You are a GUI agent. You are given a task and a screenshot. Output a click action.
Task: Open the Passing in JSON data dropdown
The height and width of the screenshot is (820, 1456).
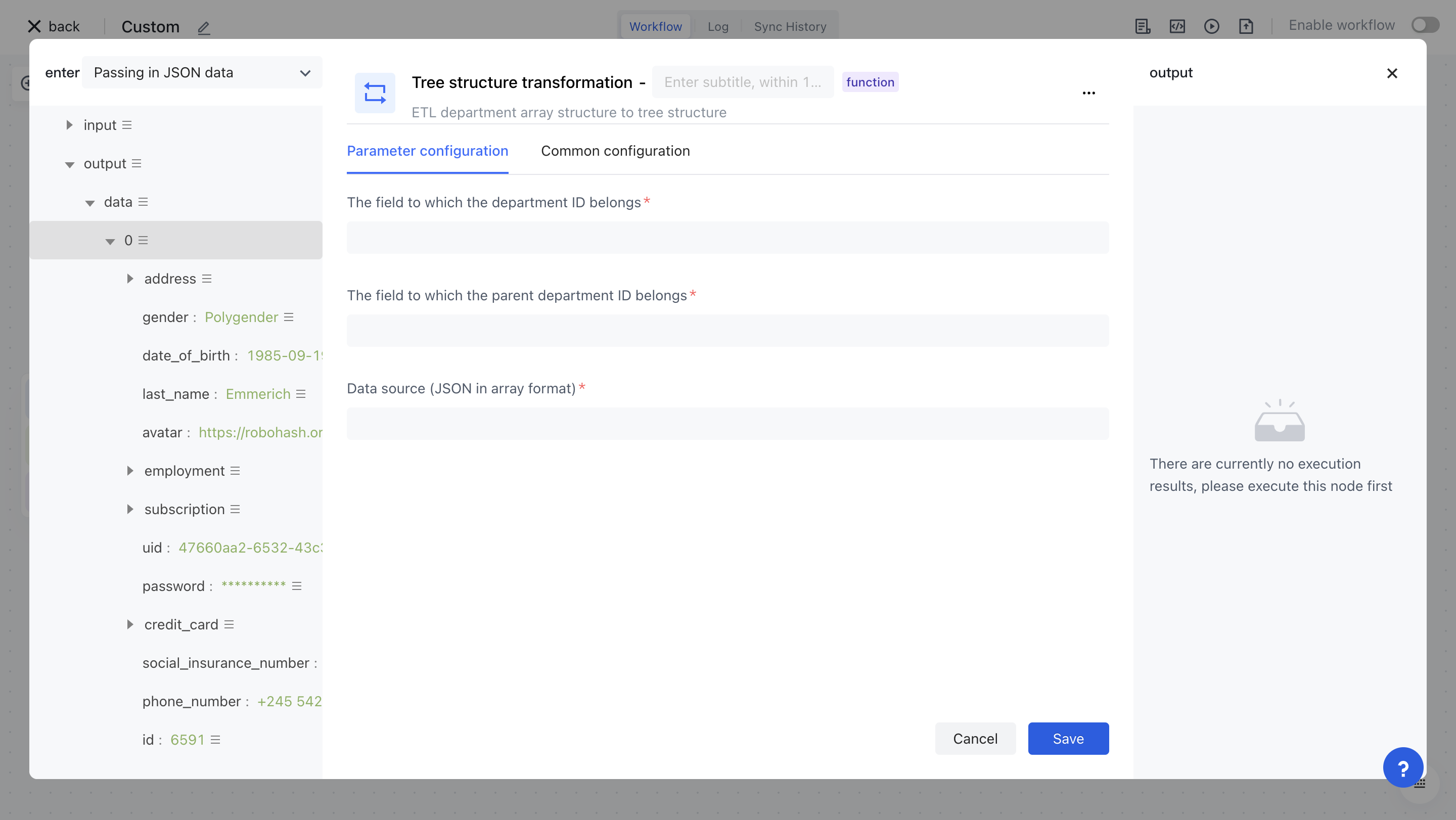(202, 72)
